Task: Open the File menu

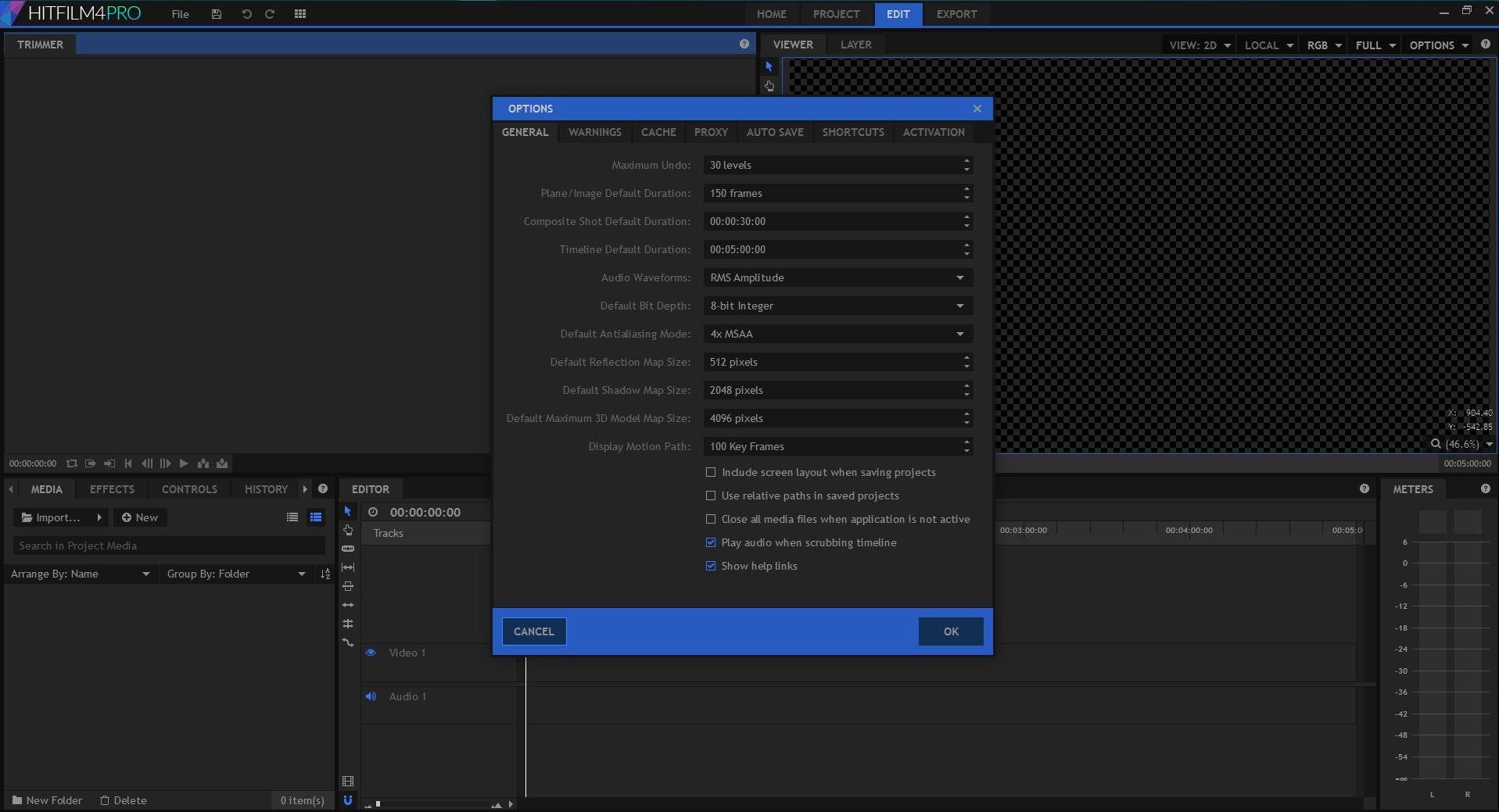Action: 180,14
